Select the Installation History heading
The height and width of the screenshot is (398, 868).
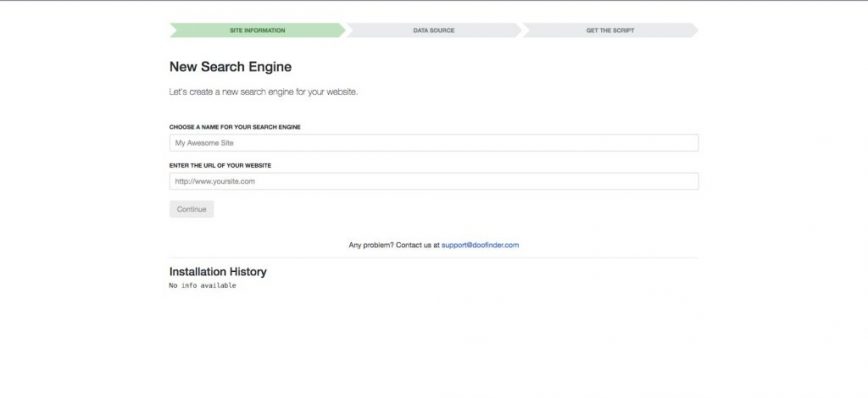pos(218,272)
